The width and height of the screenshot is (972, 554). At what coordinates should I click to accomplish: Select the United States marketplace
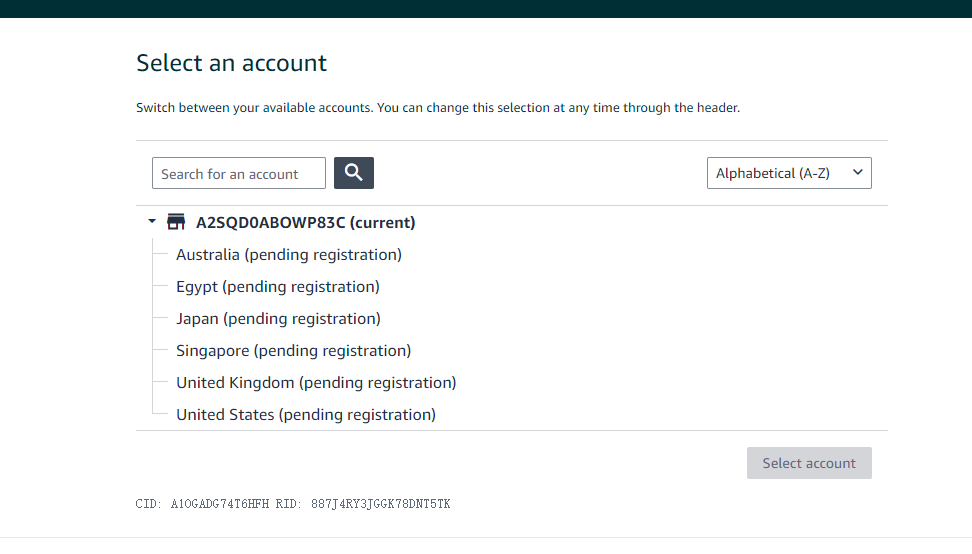305,414
